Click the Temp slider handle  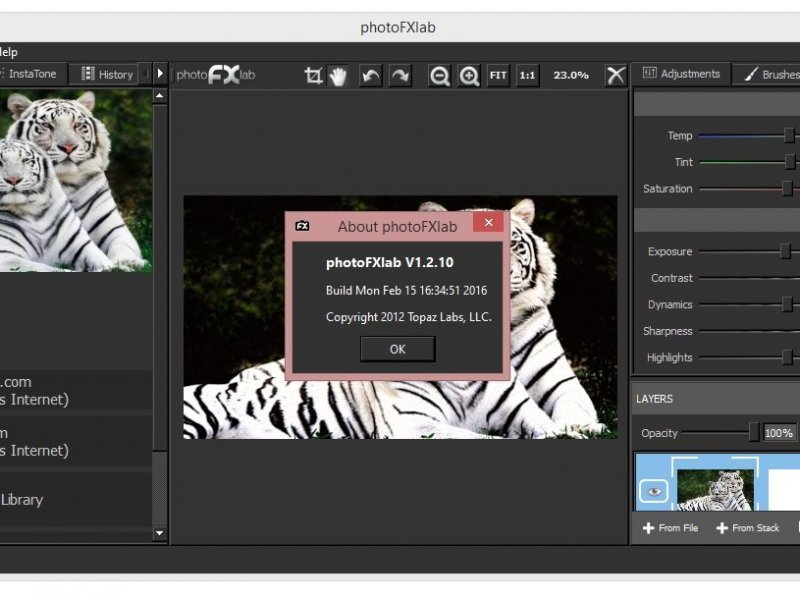(x=789, y=135)
